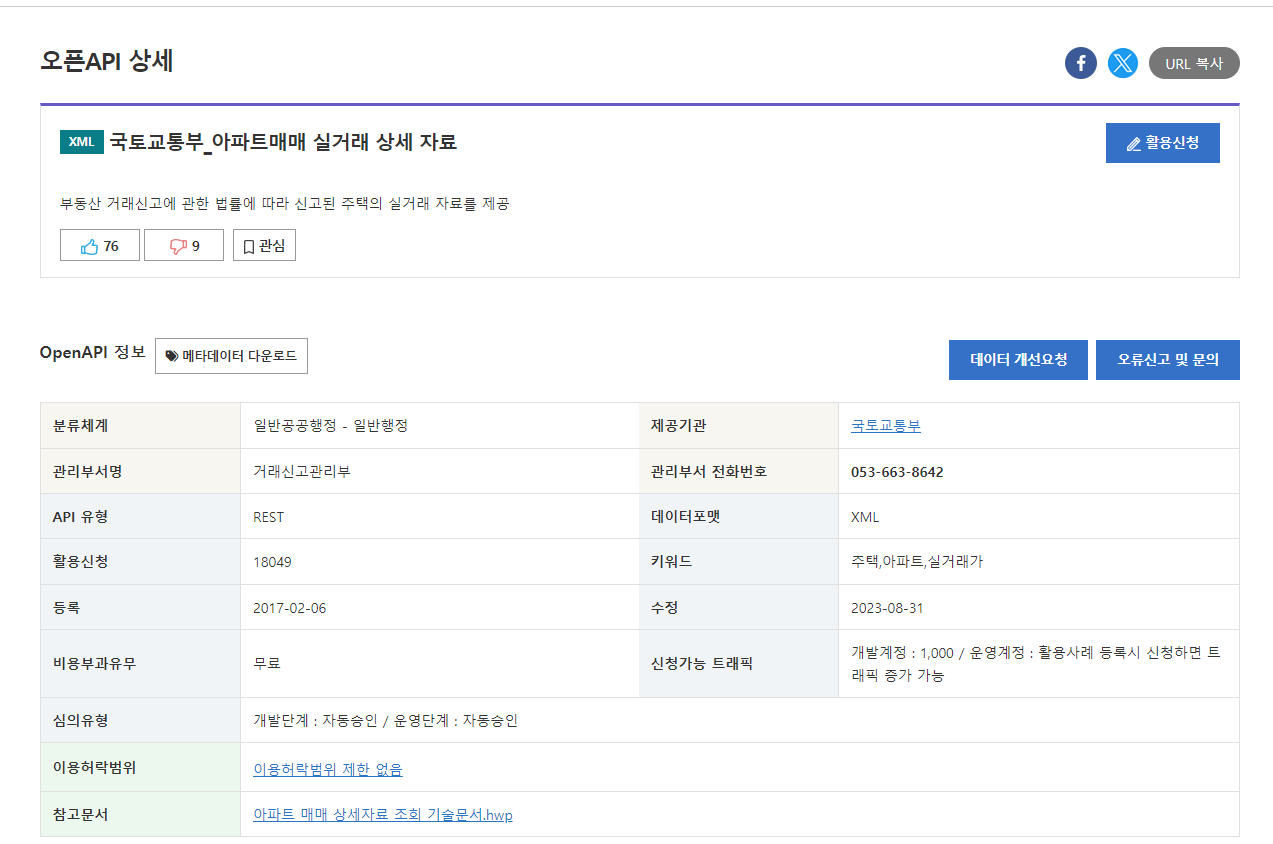Click the 관리부서 전화번호 header cell
1273x844 pixels.
[739, 472]
